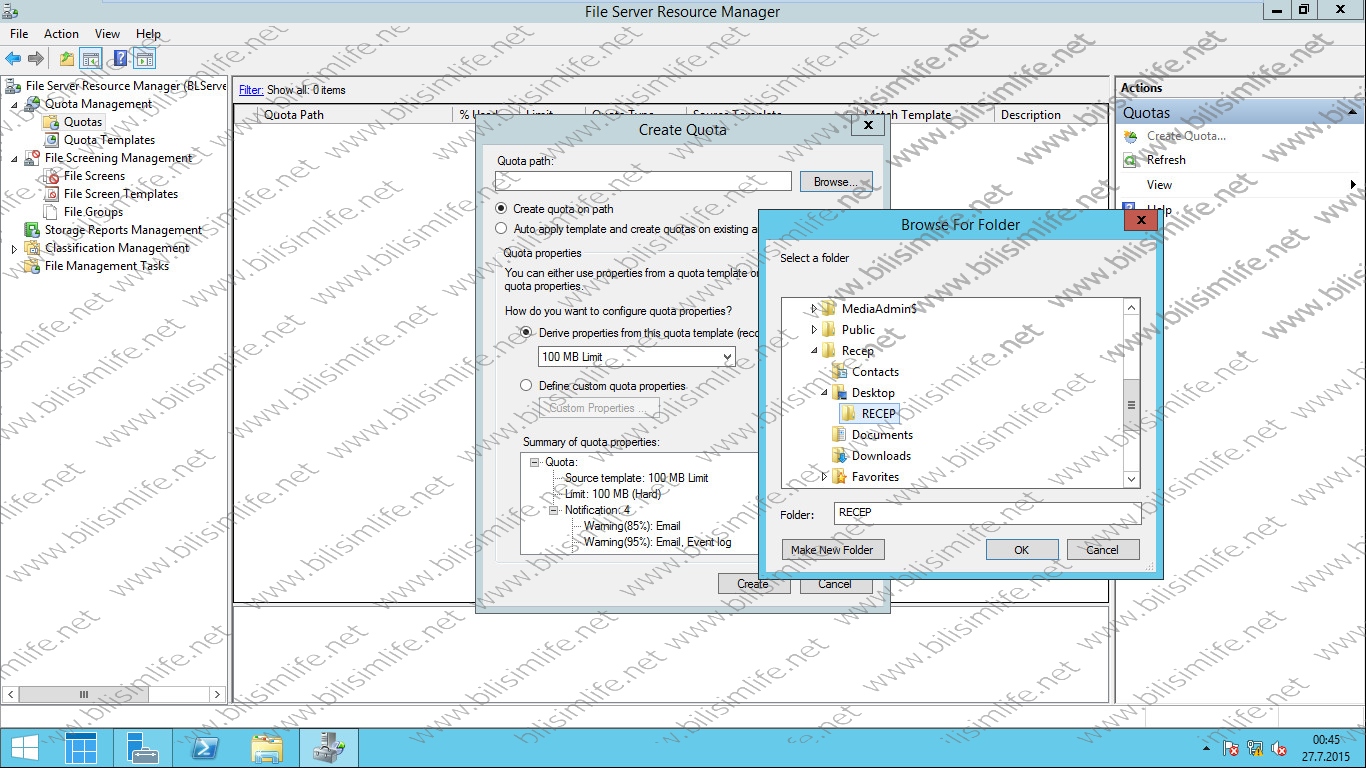Select Create quota on path option
The image size is (1366, 768).
pos(502,209)
